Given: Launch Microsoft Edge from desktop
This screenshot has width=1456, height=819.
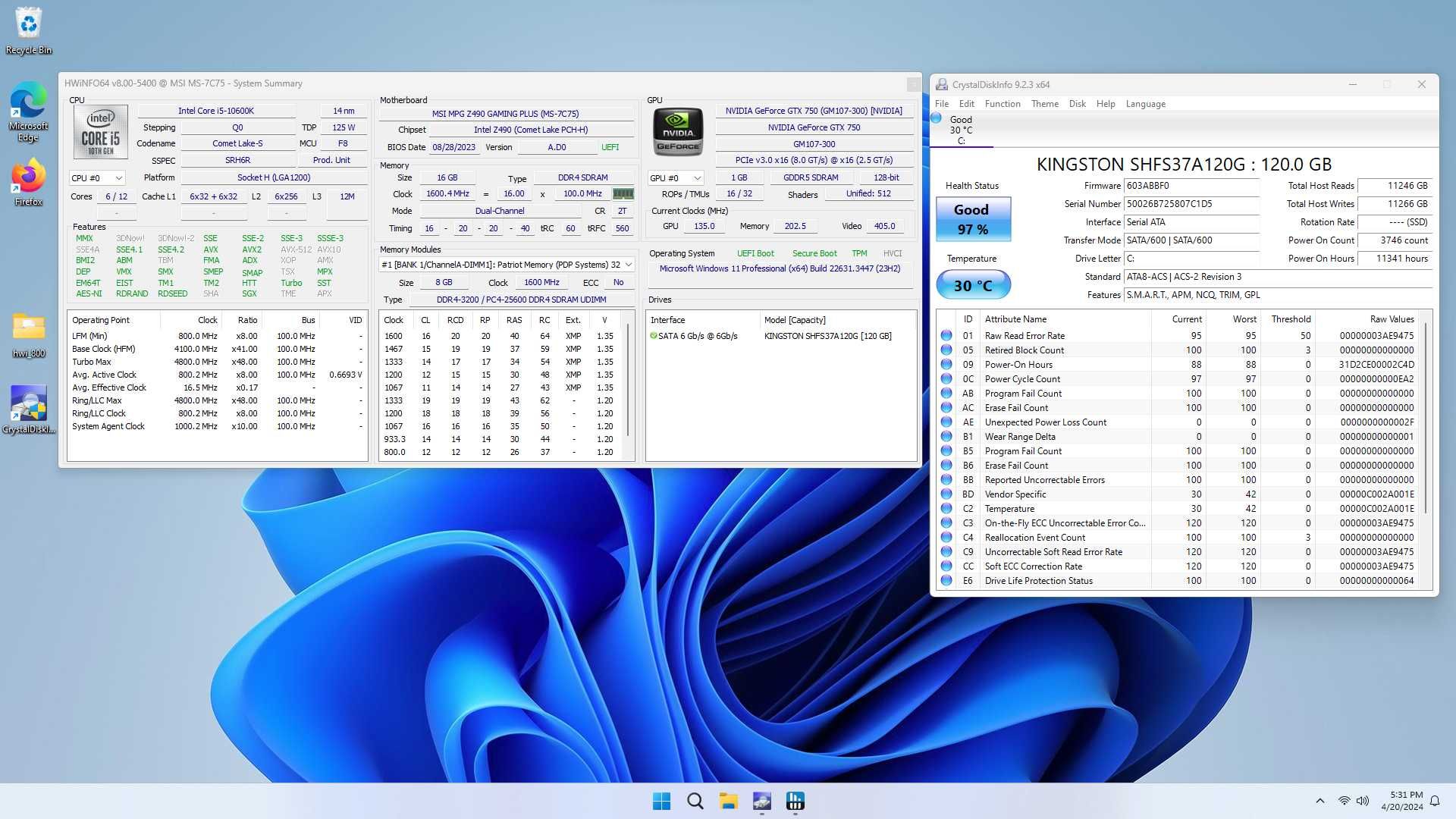Looking at the screenshot, I should 28,111.
